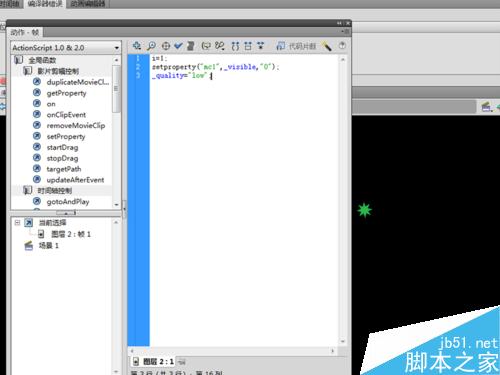Switch to the 编译器错误 tab

[x=45, y=4]
